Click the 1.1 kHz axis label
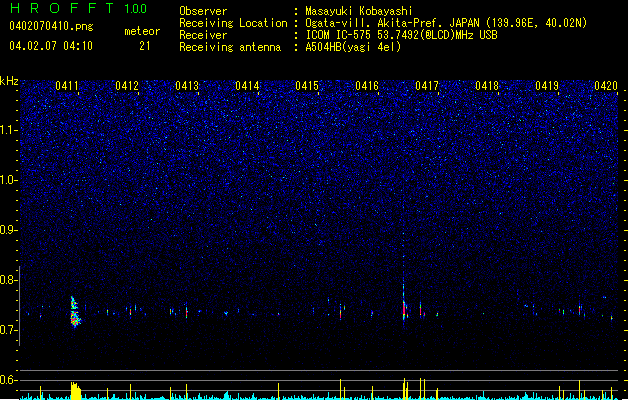The image size is (629, 400). pos(9,130)
